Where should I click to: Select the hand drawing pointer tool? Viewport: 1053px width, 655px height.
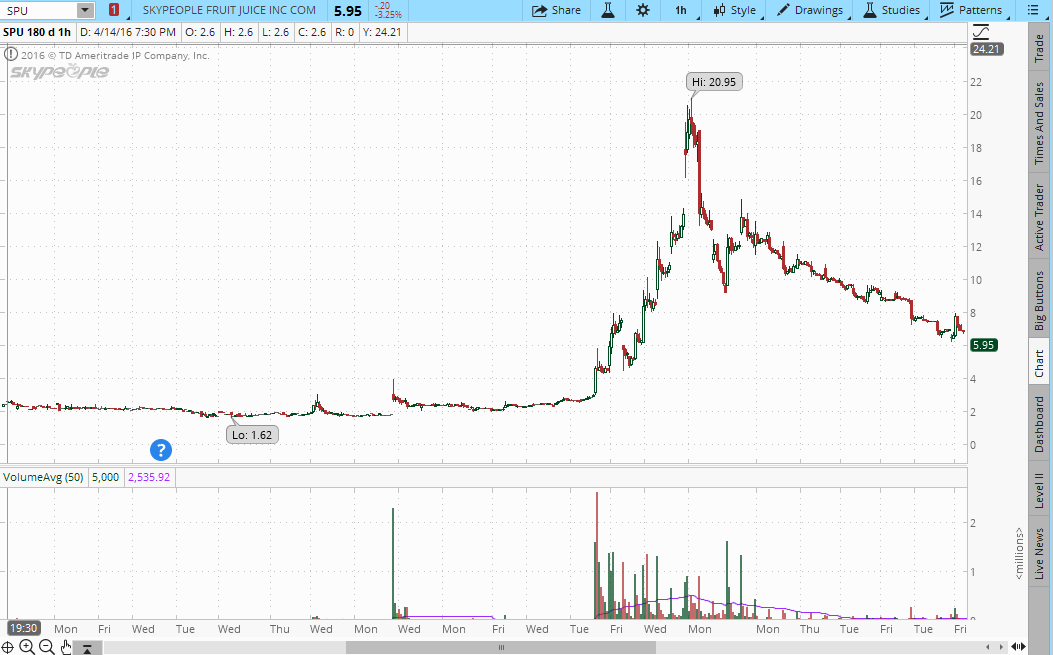point(66,647)
